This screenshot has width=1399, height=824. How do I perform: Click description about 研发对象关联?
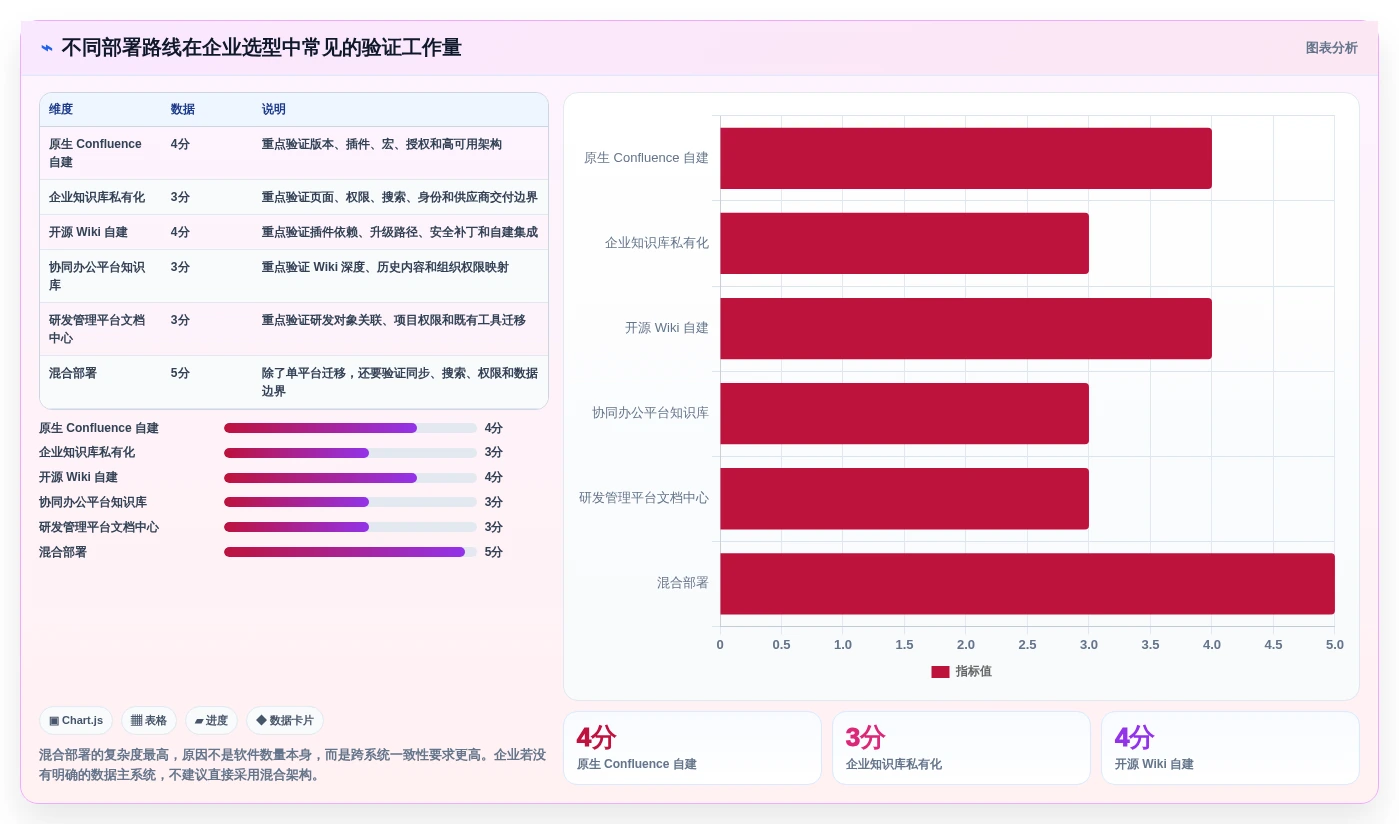[x=394, y=320]
